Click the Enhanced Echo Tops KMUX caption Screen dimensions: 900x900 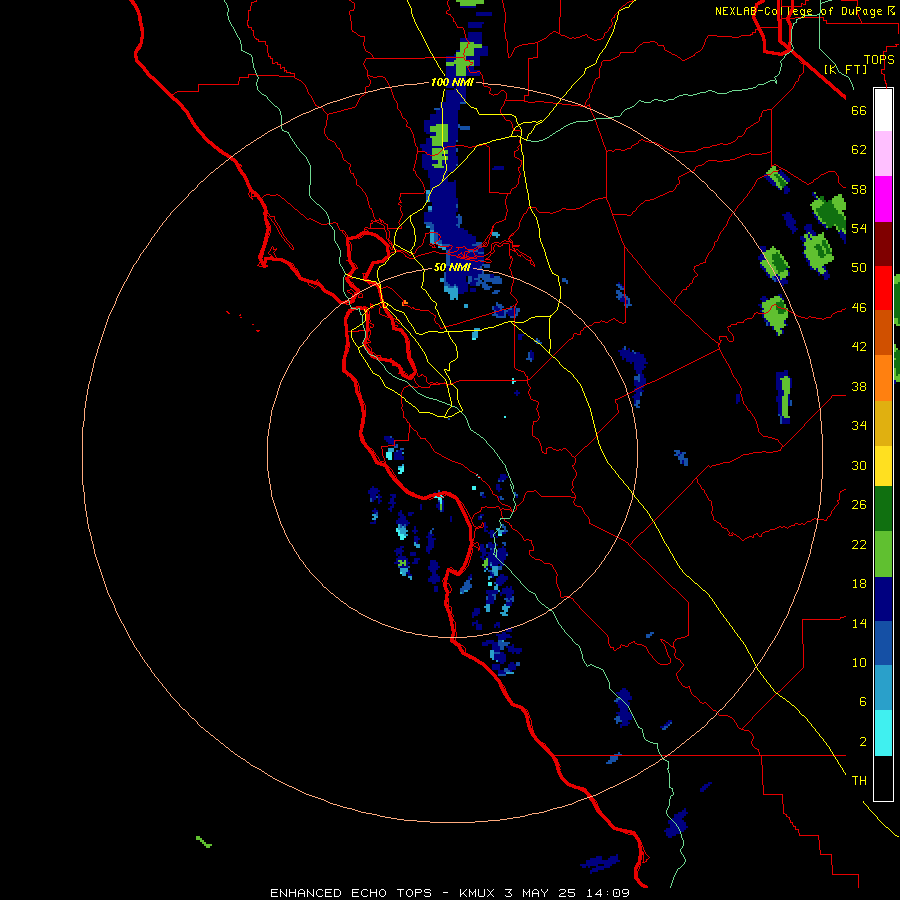tap(450, 893)
